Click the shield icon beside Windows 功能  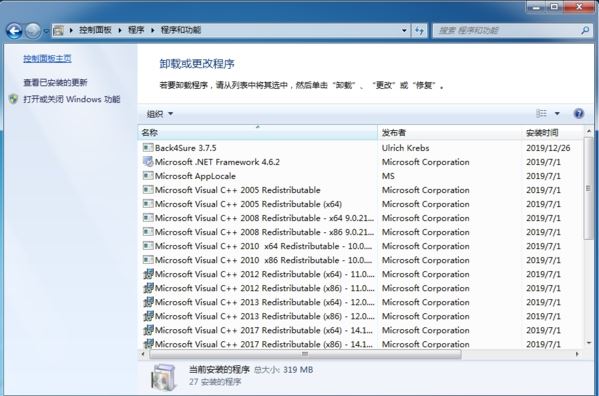(x=14, y=99)
